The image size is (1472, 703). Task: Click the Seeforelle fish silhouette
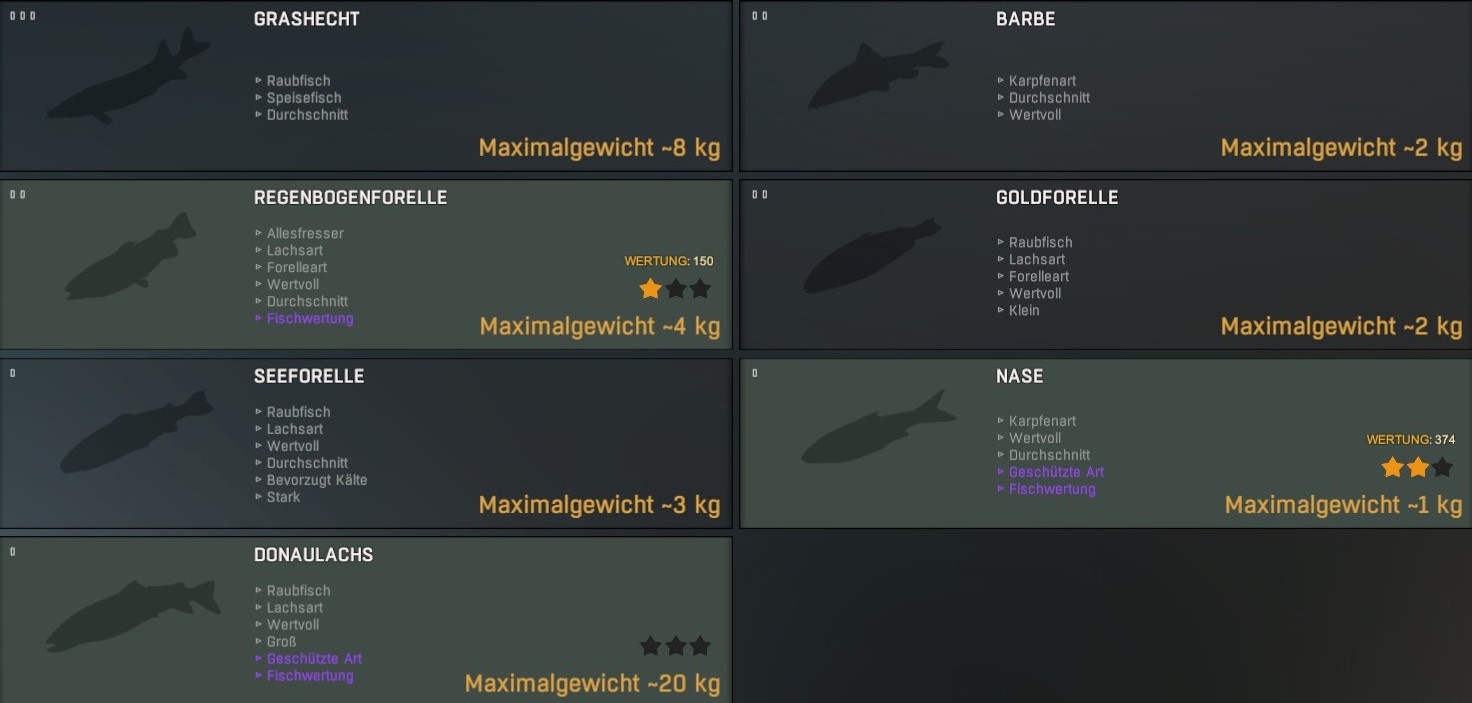136,432
